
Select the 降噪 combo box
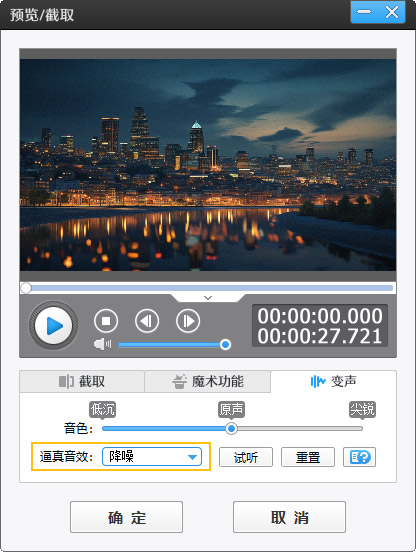152,457
